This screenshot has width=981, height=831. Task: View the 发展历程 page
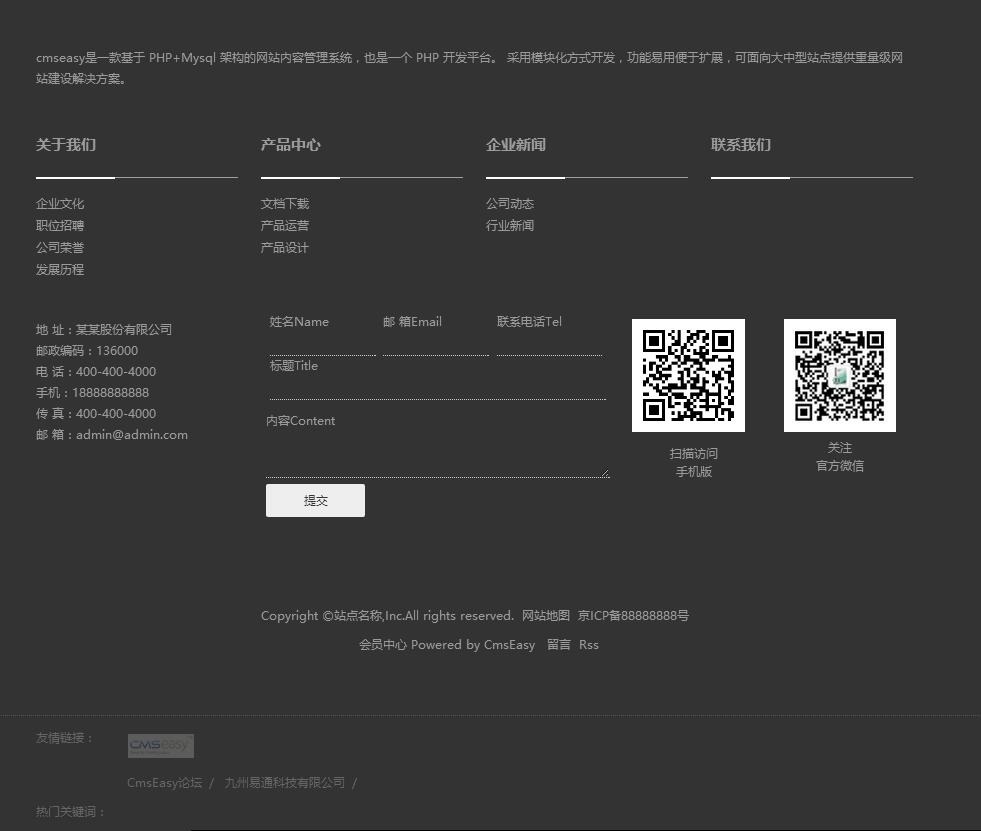(x=60, y=270)
